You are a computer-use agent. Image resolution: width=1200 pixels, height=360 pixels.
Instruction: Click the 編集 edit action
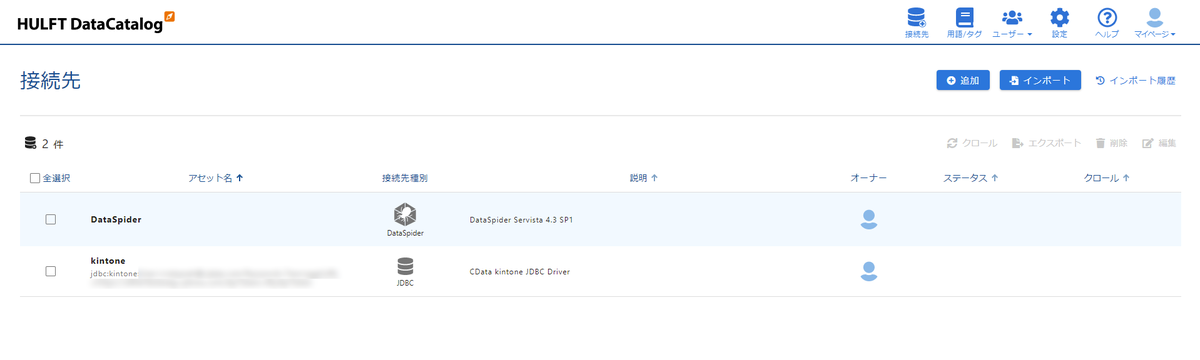pyautogui.click(x=1159, y=143)
